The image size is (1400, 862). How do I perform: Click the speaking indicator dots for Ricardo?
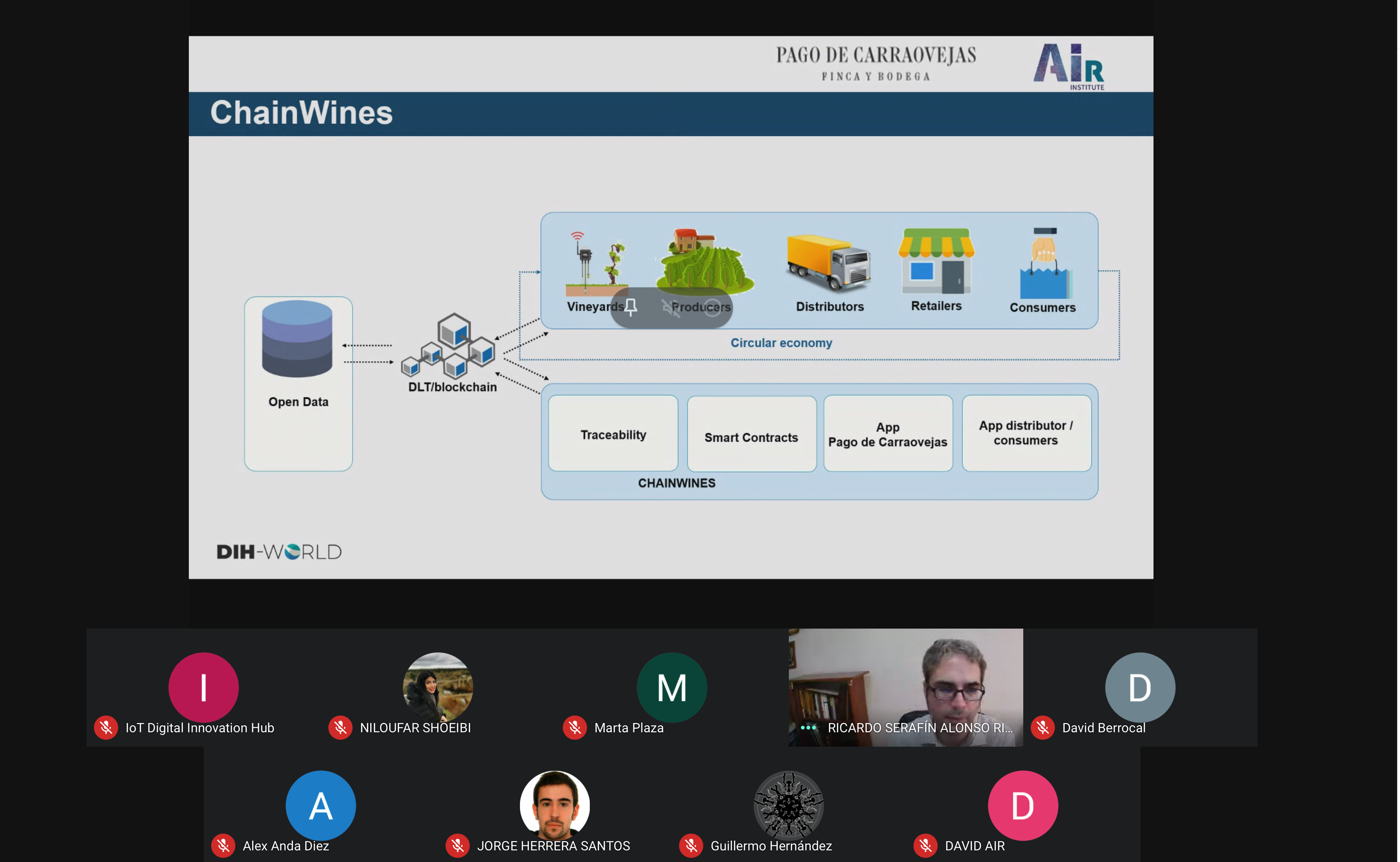point(808,728)
